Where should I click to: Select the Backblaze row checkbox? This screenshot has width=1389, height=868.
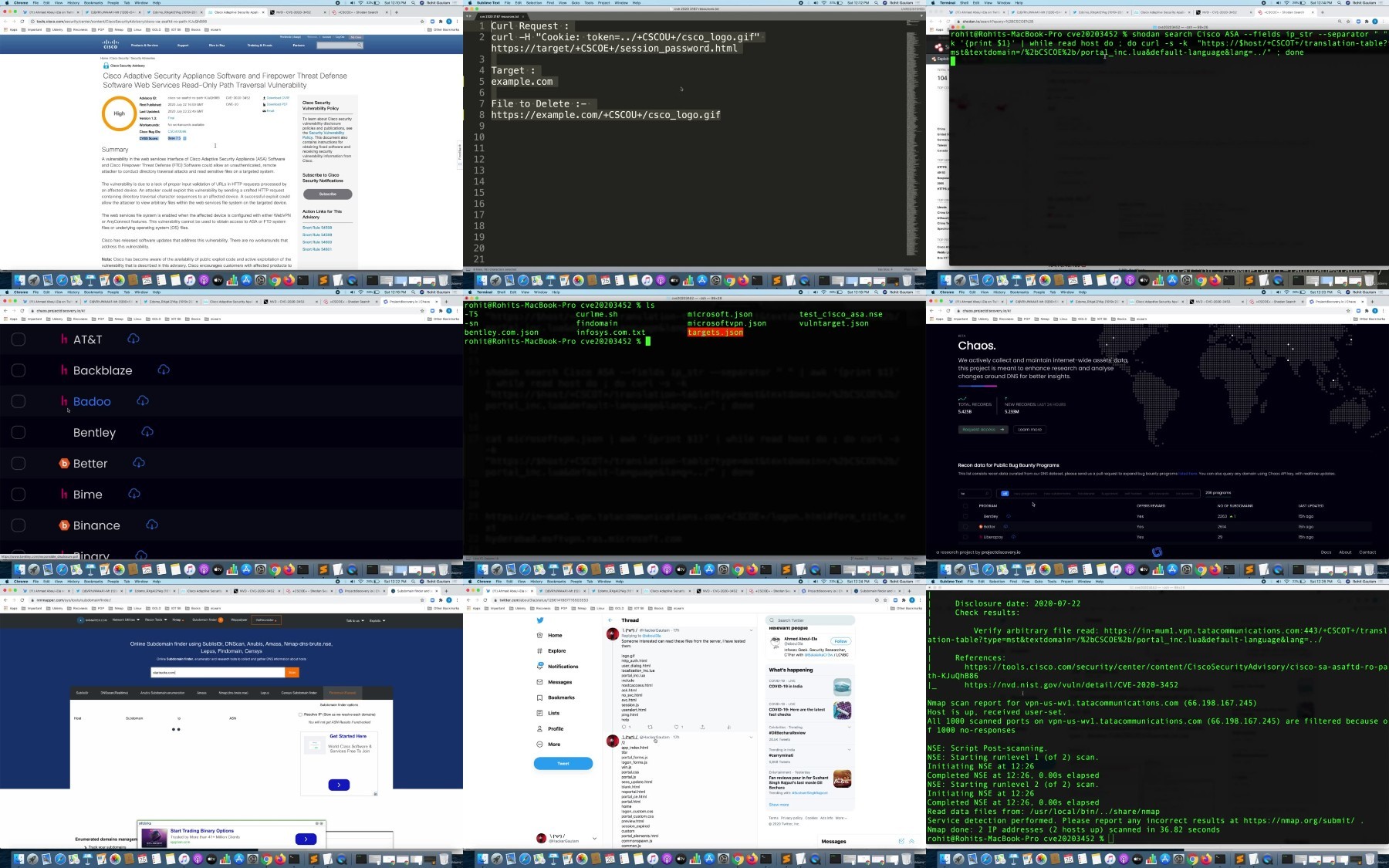tap(19, 370)
